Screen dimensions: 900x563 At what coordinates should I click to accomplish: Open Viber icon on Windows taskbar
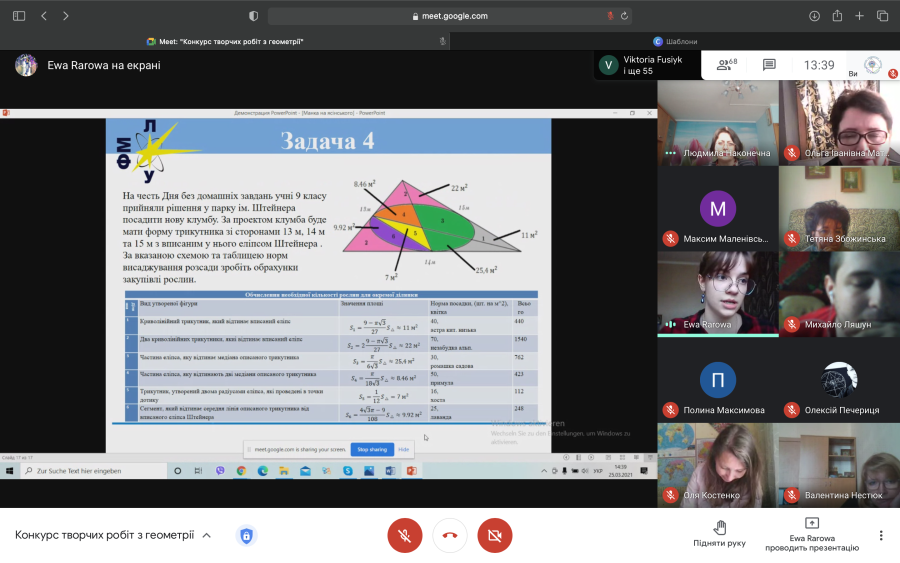pyautogui.click(x=220, y=471)
